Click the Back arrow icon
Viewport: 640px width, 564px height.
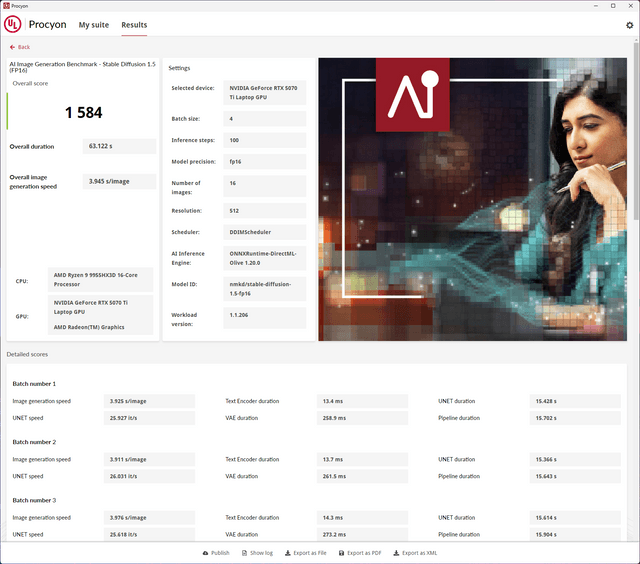pyautogui.click(x=12, y=47)
